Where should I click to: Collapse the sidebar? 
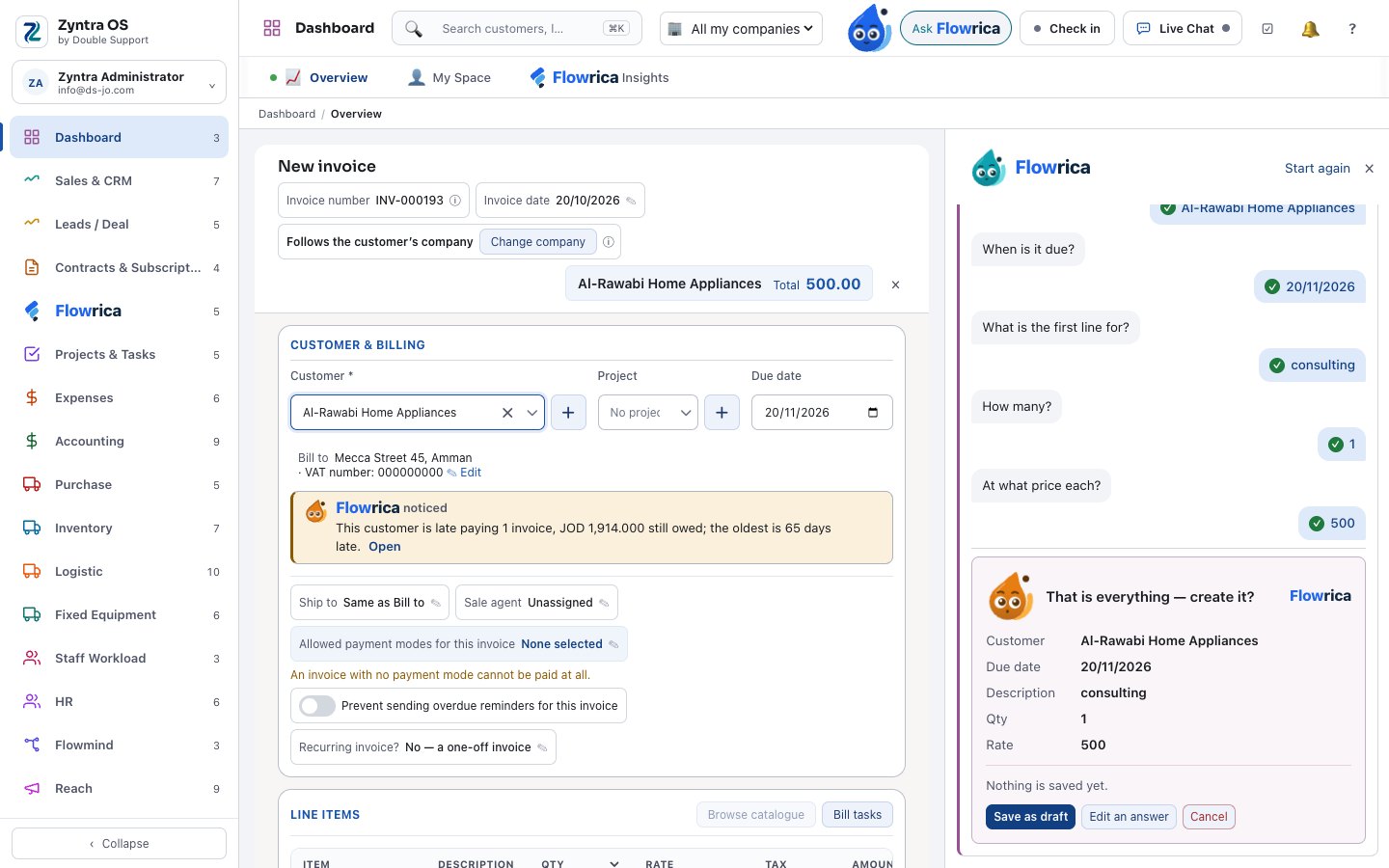119,844
